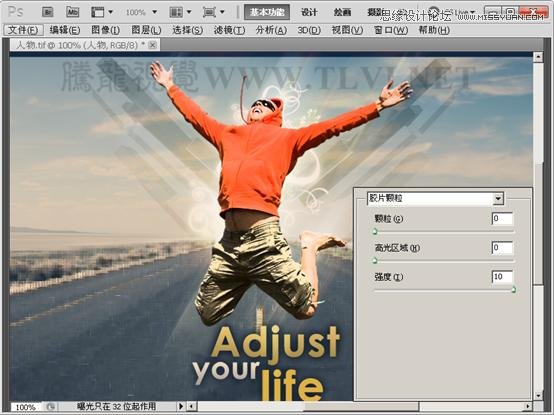Open the status bar info flyout arrow
Screen dimensions: 554x415
pos(181,407)
